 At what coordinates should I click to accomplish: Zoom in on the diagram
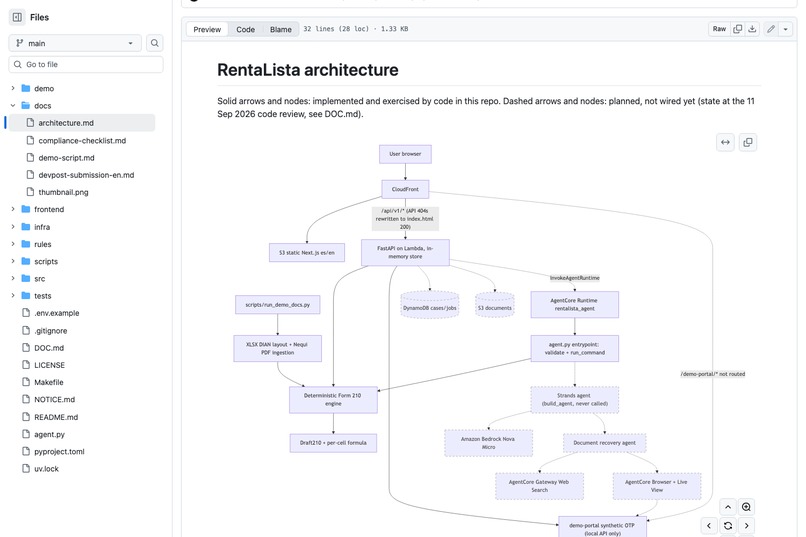[746, 507]
